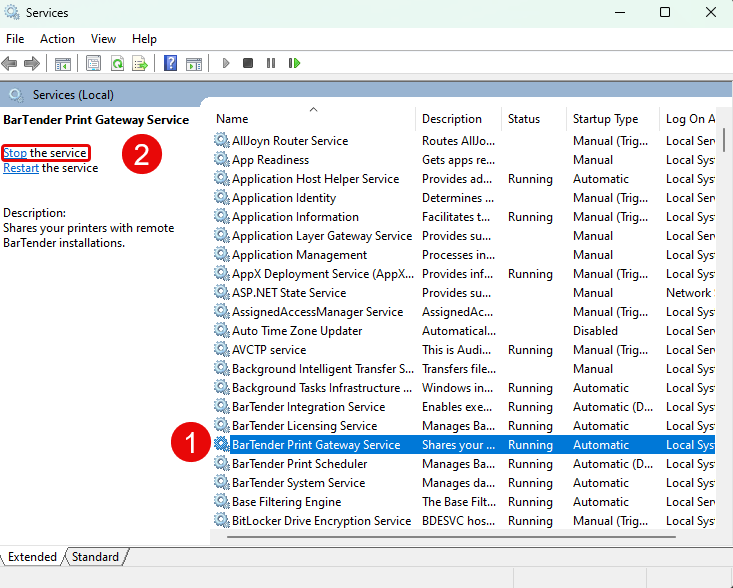Select BarTender Licensing Service row
The width and height of the screenshot is (733, 588).
[463, 425]
